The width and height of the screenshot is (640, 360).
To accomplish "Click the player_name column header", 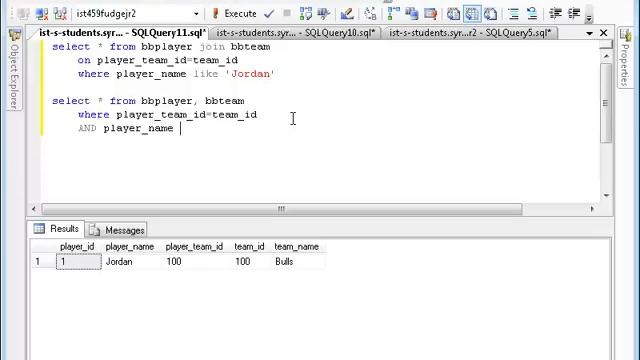I will 130,247.
